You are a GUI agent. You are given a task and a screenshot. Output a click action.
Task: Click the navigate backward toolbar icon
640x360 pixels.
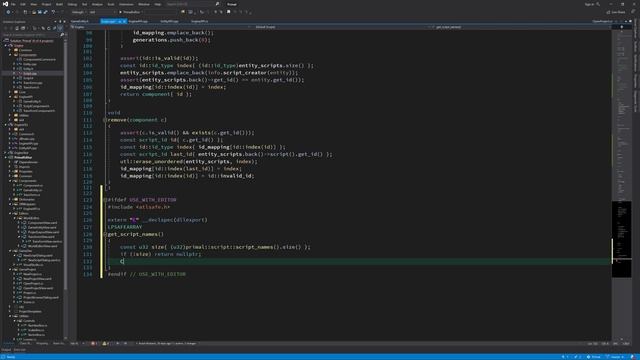click(x=8, y=12)
